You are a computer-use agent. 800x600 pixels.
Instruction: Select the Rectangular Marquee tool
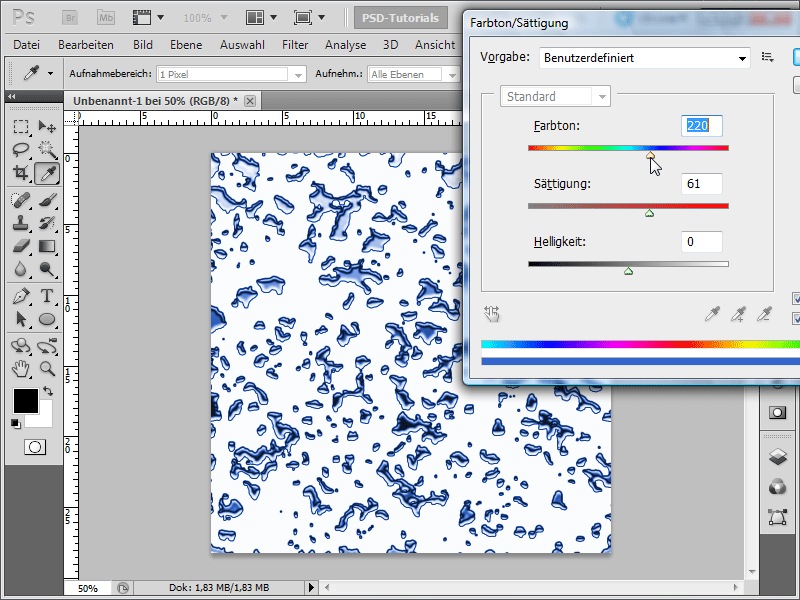click(x=21, y=126)
